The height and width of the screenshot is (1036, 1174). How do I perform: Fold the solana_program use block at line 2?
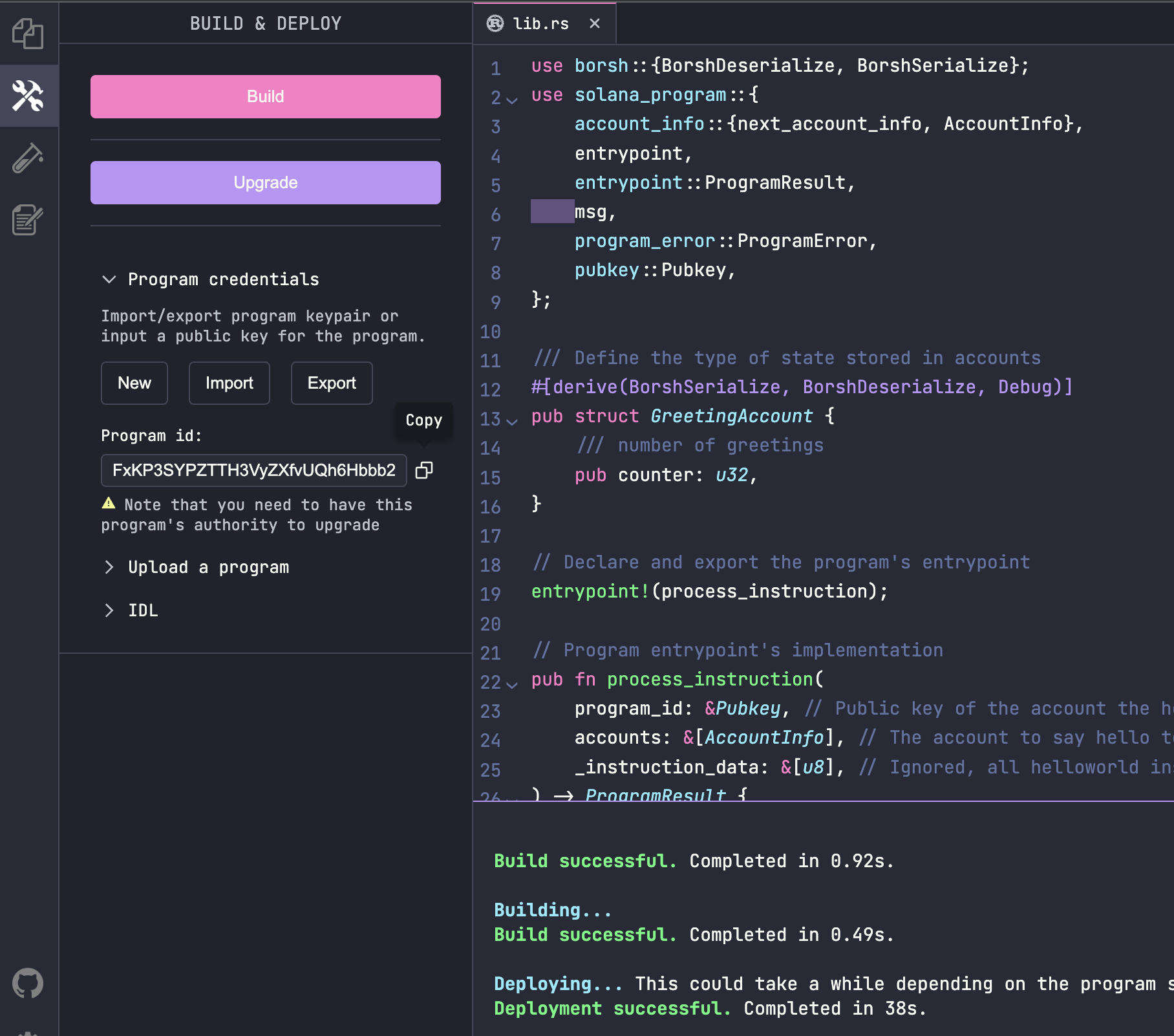(512, 100)
